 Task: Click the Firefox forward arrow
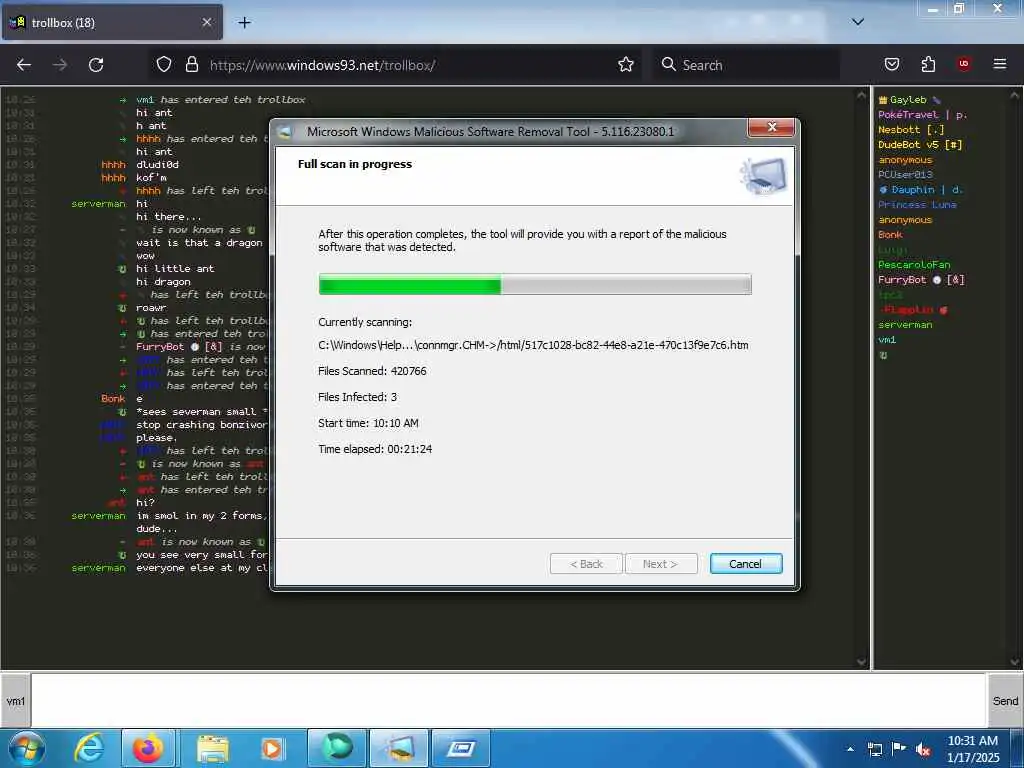click(59, 65)
